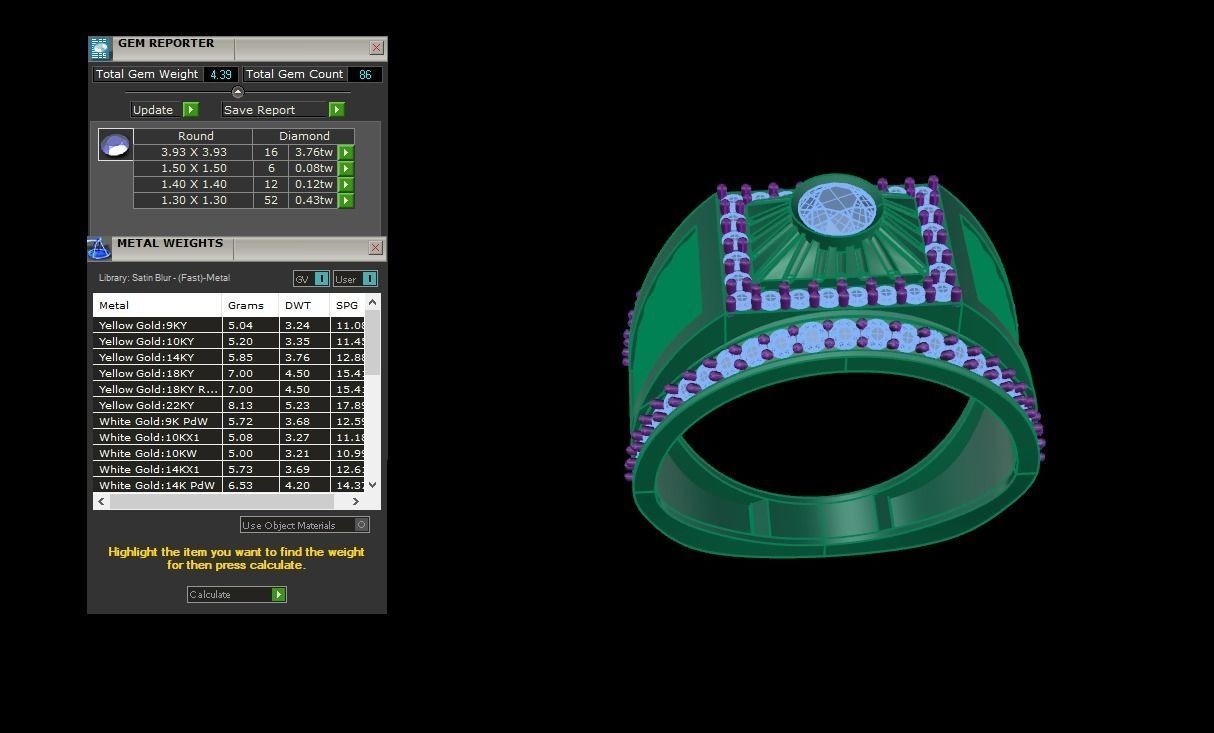Viewport: 1214px width, 733px height.
Task: Select the White Gold:14KX1 row
Action: click(x=230, y=469)
